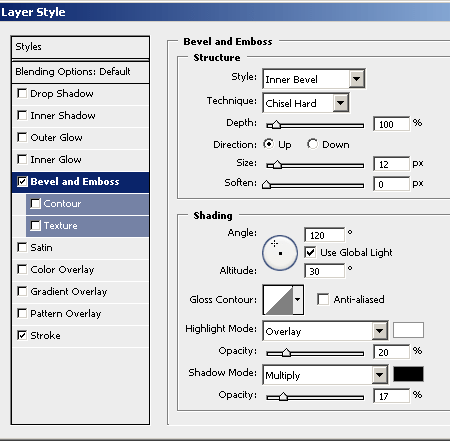450x441 pixels.
Task: Click the Depth slider handle
Action: pos(275,125)
